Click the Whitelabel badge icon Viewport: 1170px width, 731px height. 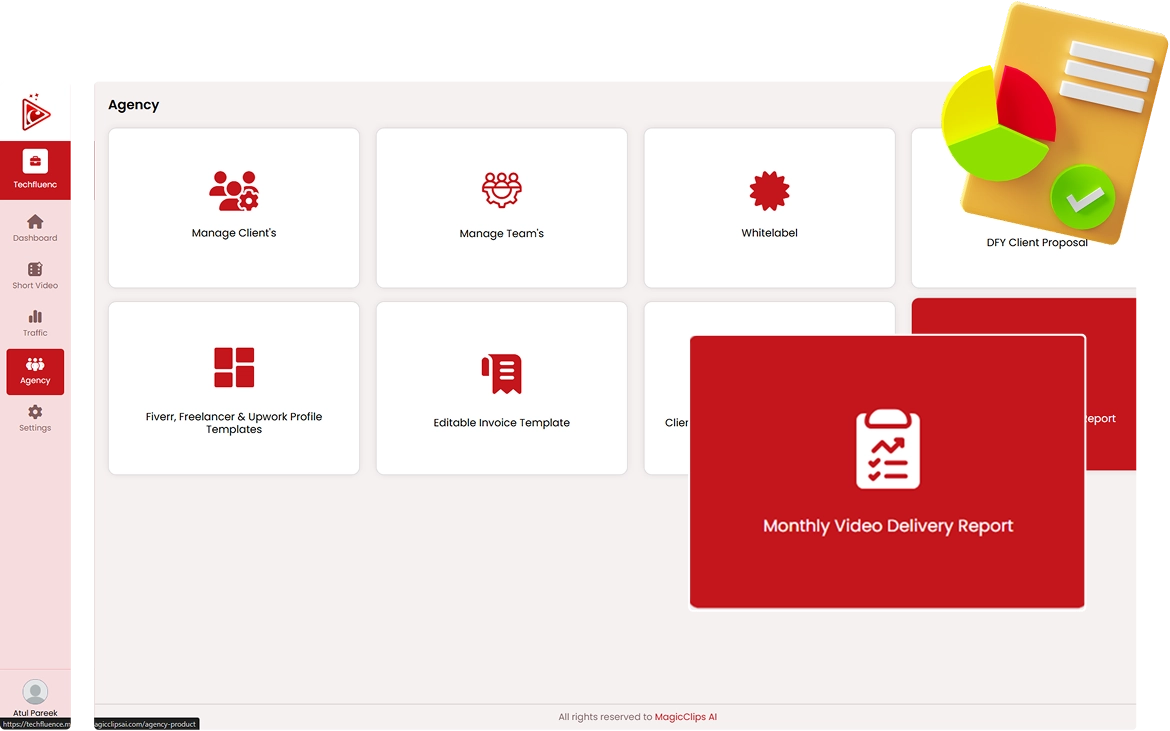tap(769, 190)
